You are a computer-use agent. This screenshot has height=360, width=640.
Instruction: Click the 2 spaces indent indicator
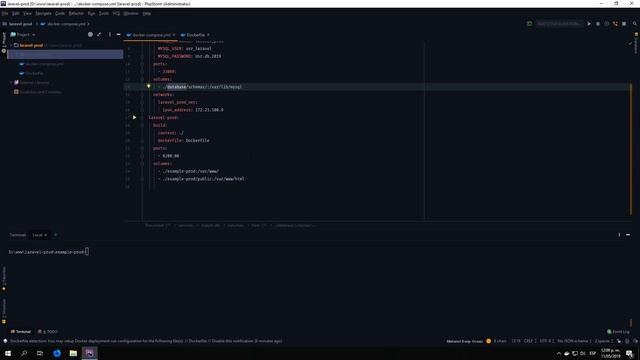coord(604,341)
